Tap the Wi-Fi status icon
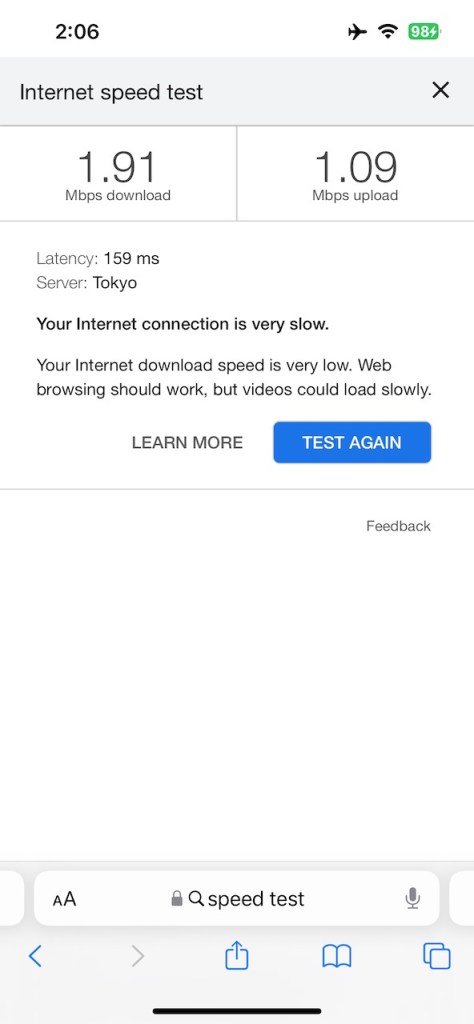Screen dimensions: 474x1024 click(x=388, y=31)
